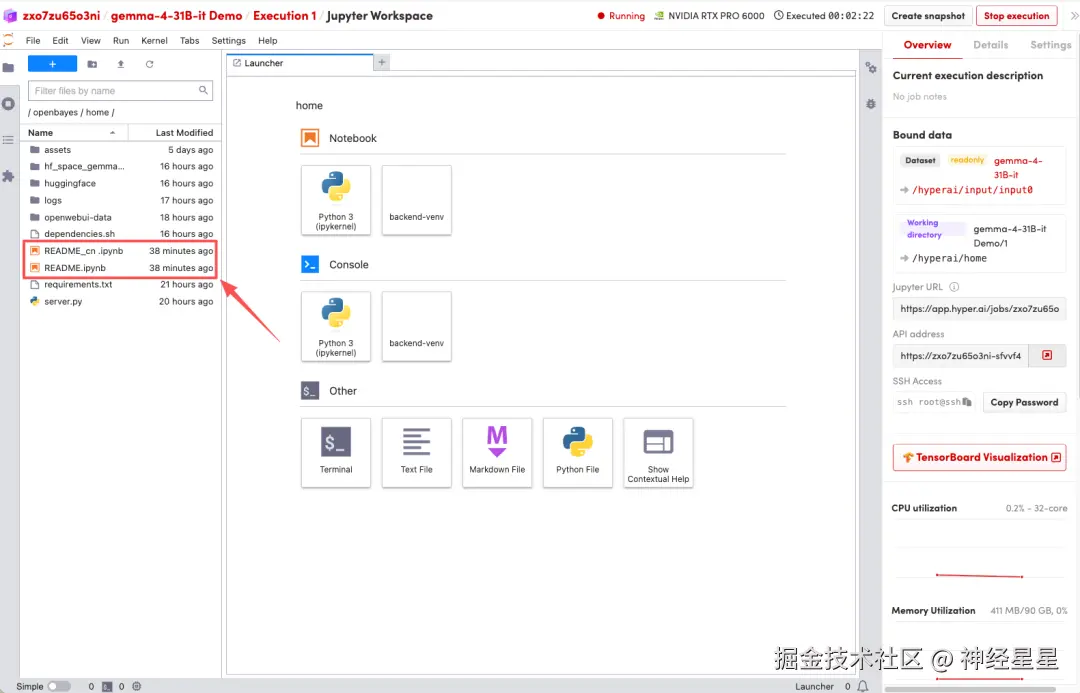Open the Edit menu
This screenshot has height=693, width=1080.
click(61, 41)
